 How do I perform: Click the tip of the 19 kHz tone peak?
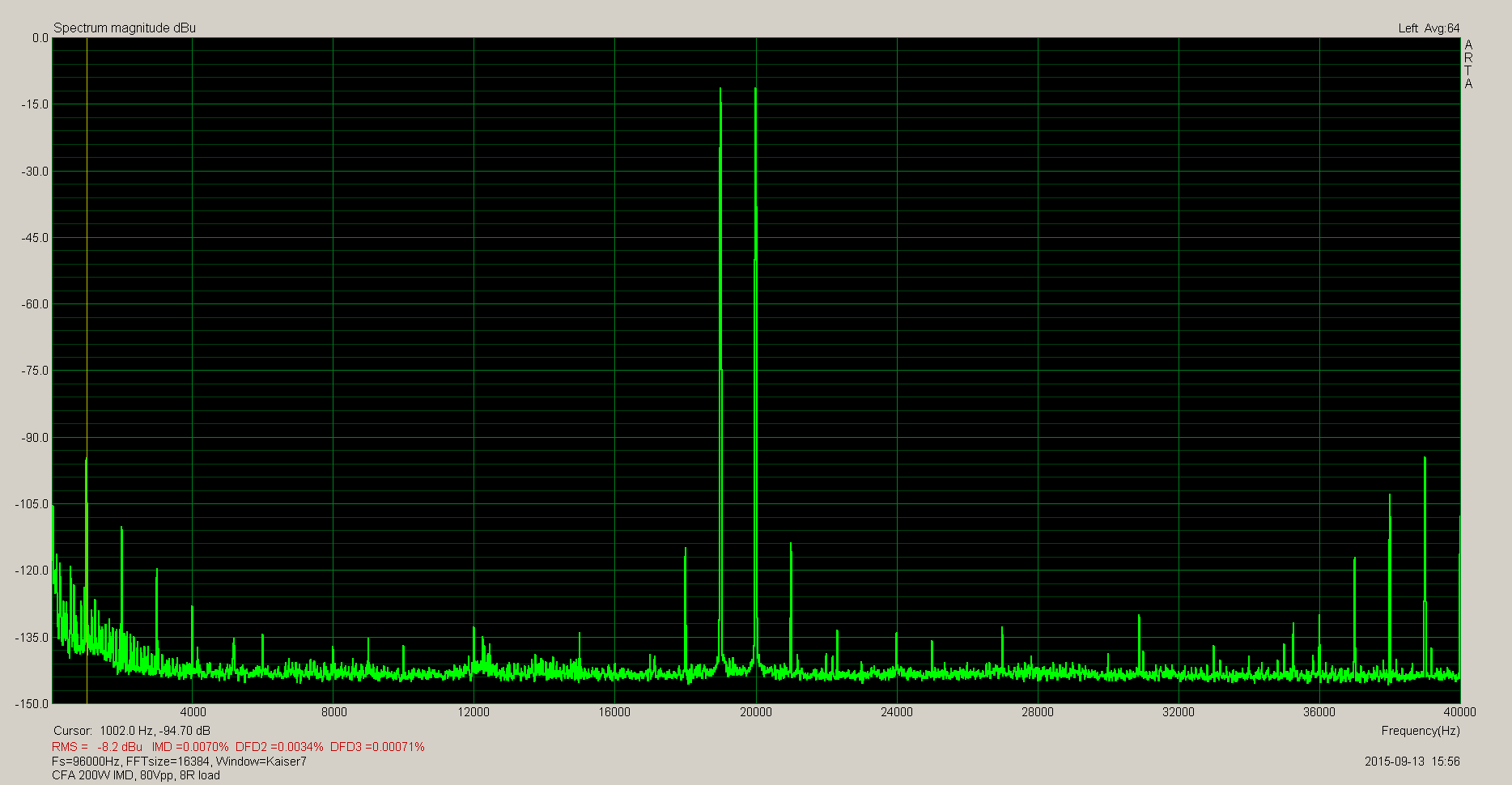click(720, 89)
